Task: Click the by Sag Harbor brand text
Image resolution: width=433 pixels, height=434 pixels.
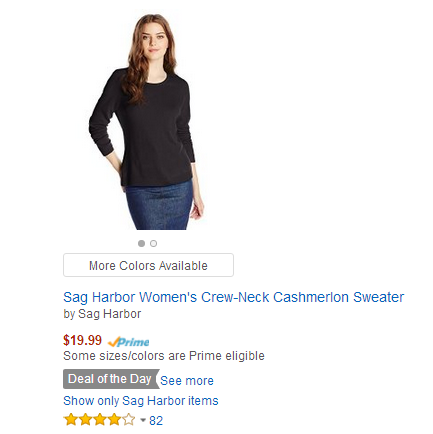Action: 102,314
